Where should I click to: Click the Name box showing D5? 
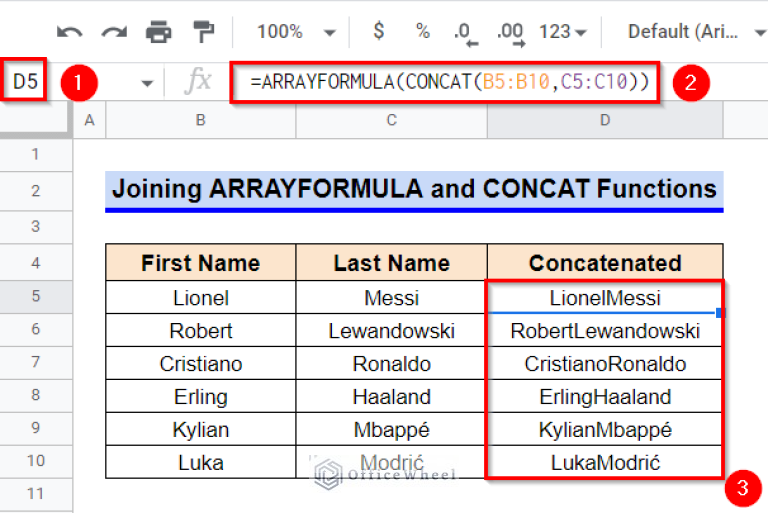pos(27,82)
